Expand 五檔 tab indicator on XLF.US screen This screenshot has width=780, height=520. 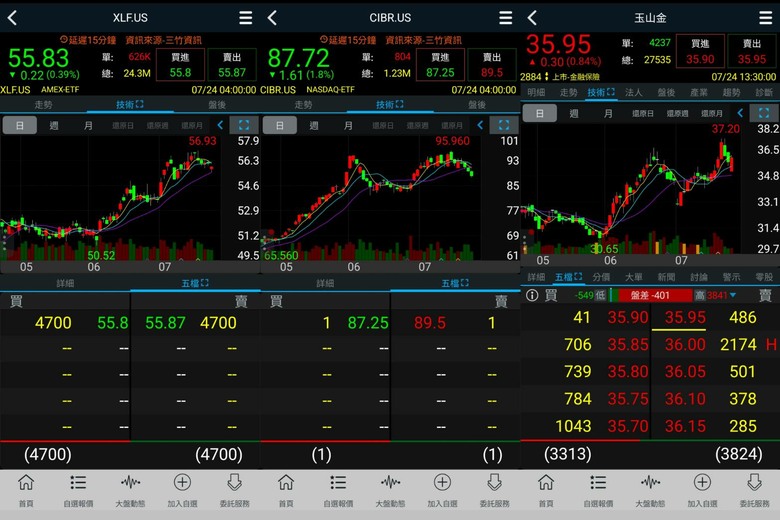(204, 283)
